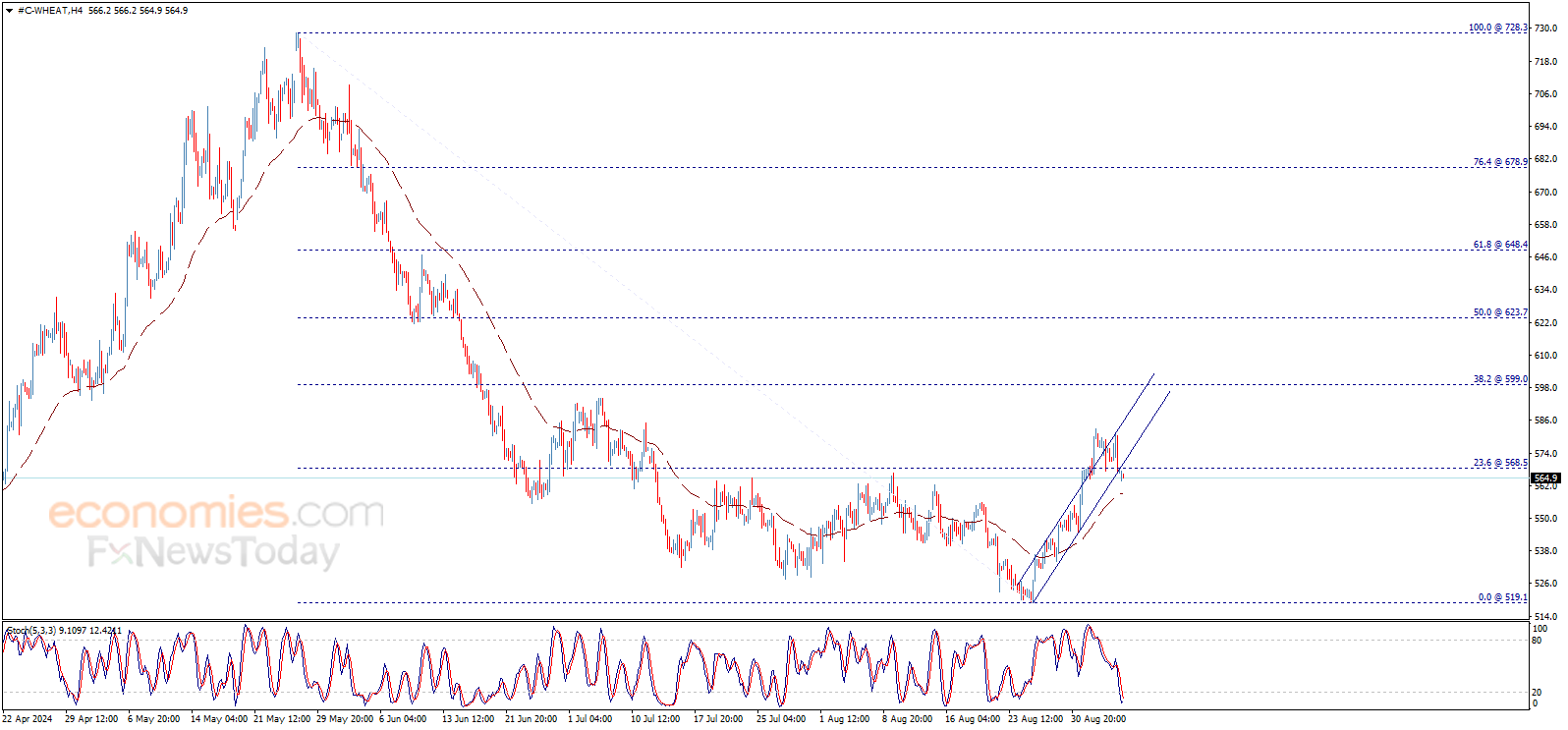Click the Fibonacci label 38.2 @ 599.0
The height and width of the screenshot is (730, 1568).
[1500, 379]
